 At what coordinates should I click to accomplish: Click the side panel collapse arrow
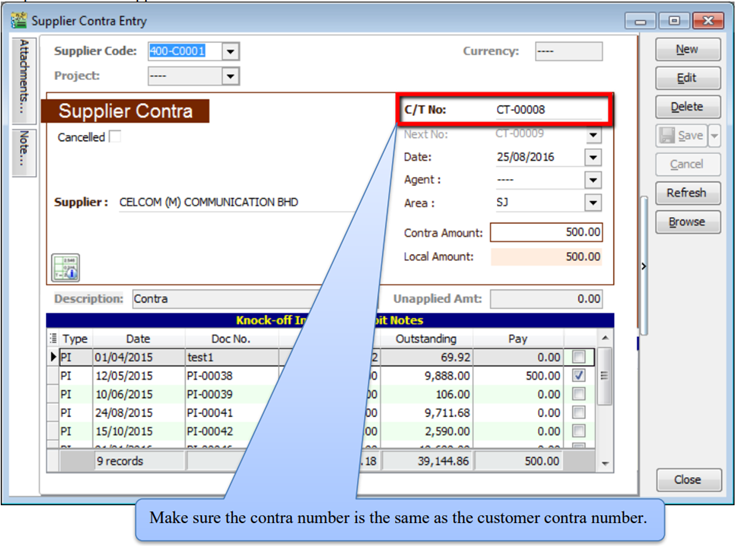click(643, 266)
